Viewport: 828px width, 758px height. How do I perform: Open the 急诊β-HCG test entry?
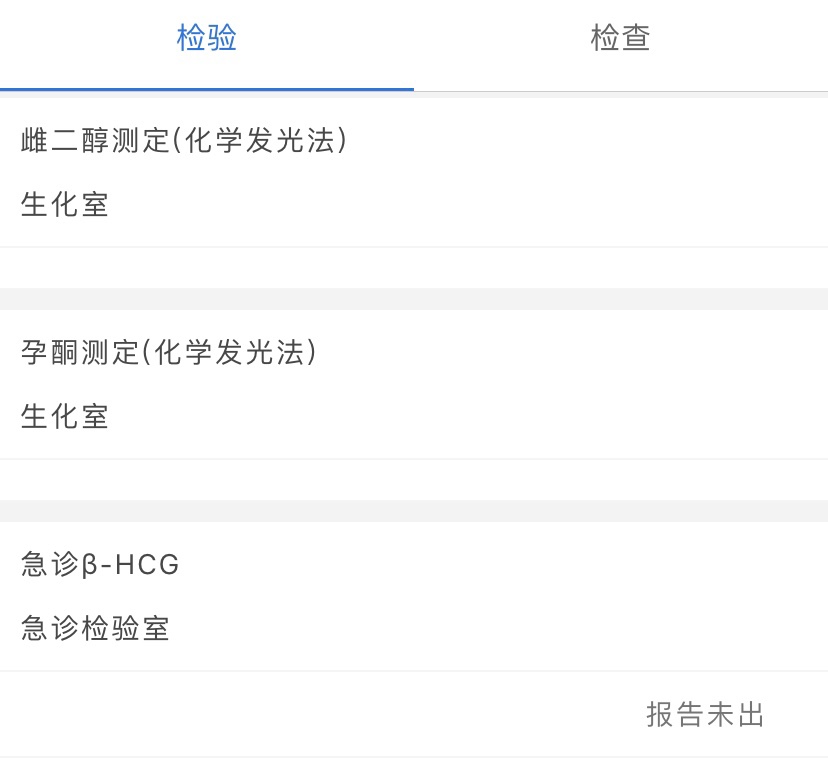[100, 565]
